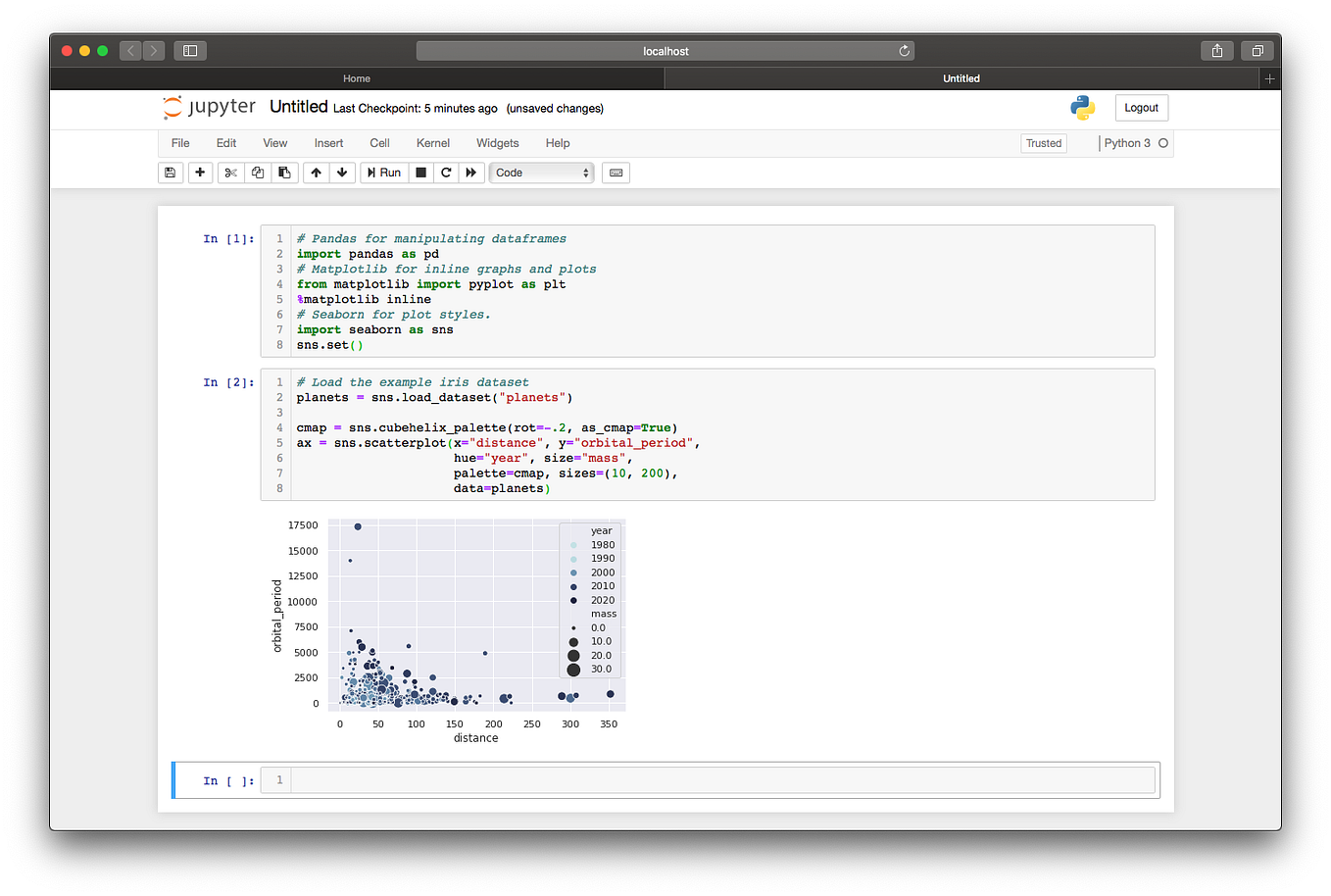
Task: Move the selected cell down
Action: coord(341,173)
